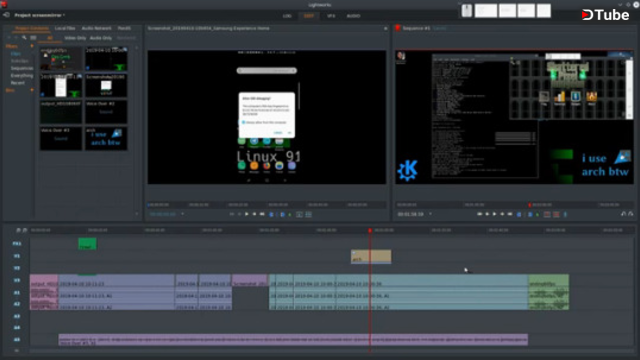Select the Audio Only filter

(101, 38)
